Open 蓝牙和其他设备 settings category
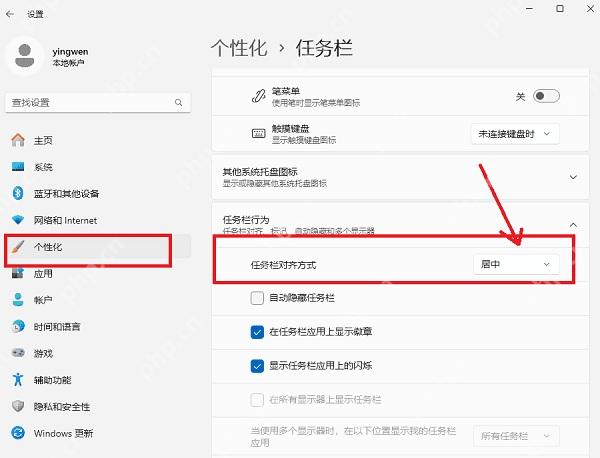 [x=97, y=193]
